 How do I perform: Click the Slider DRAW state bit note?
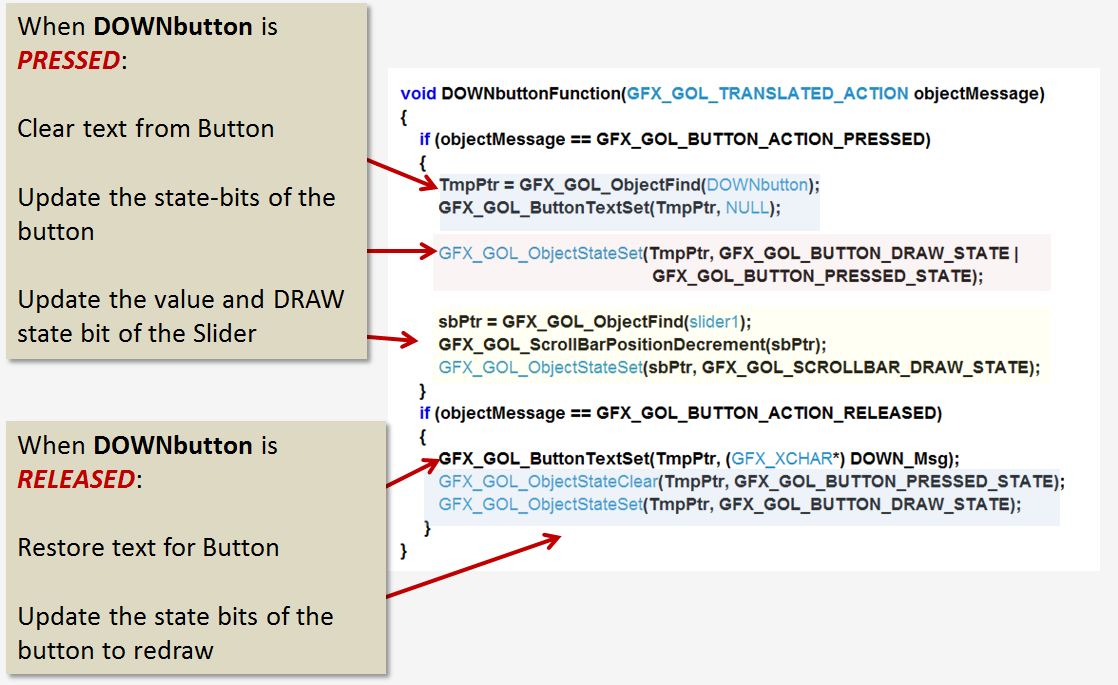tap(180, 316)
